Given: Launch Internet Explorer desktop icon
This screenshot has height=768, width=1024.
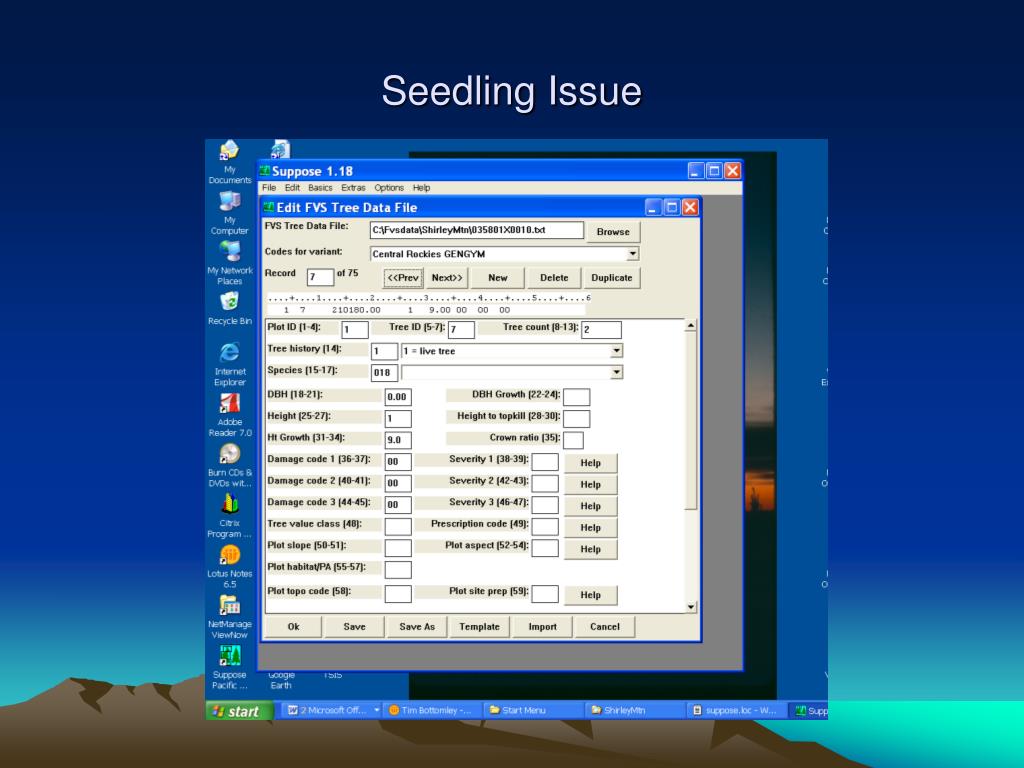Looking at the screenshot, I should click(229, 364).
